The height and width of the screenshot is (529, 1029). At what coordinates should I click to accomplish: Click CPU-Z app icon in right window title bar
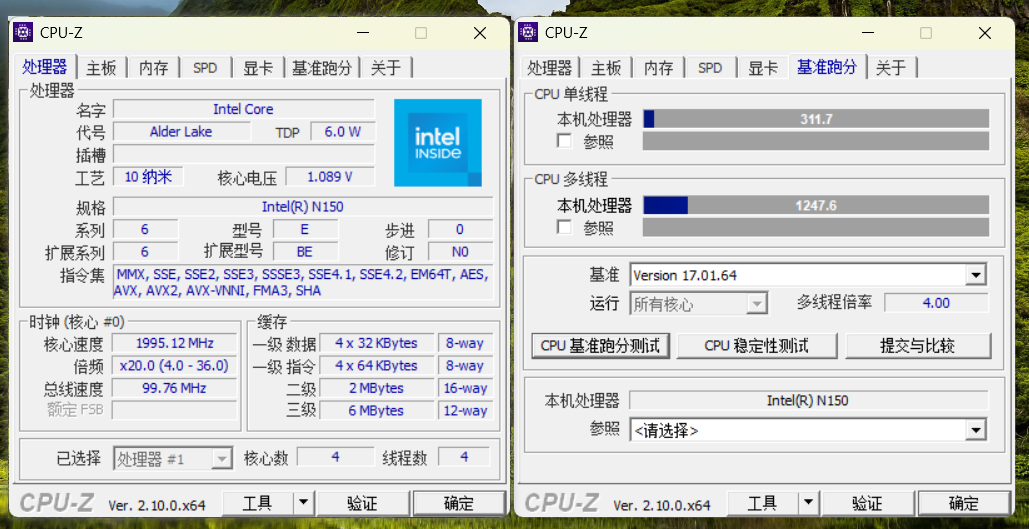(x=528, y=32)
